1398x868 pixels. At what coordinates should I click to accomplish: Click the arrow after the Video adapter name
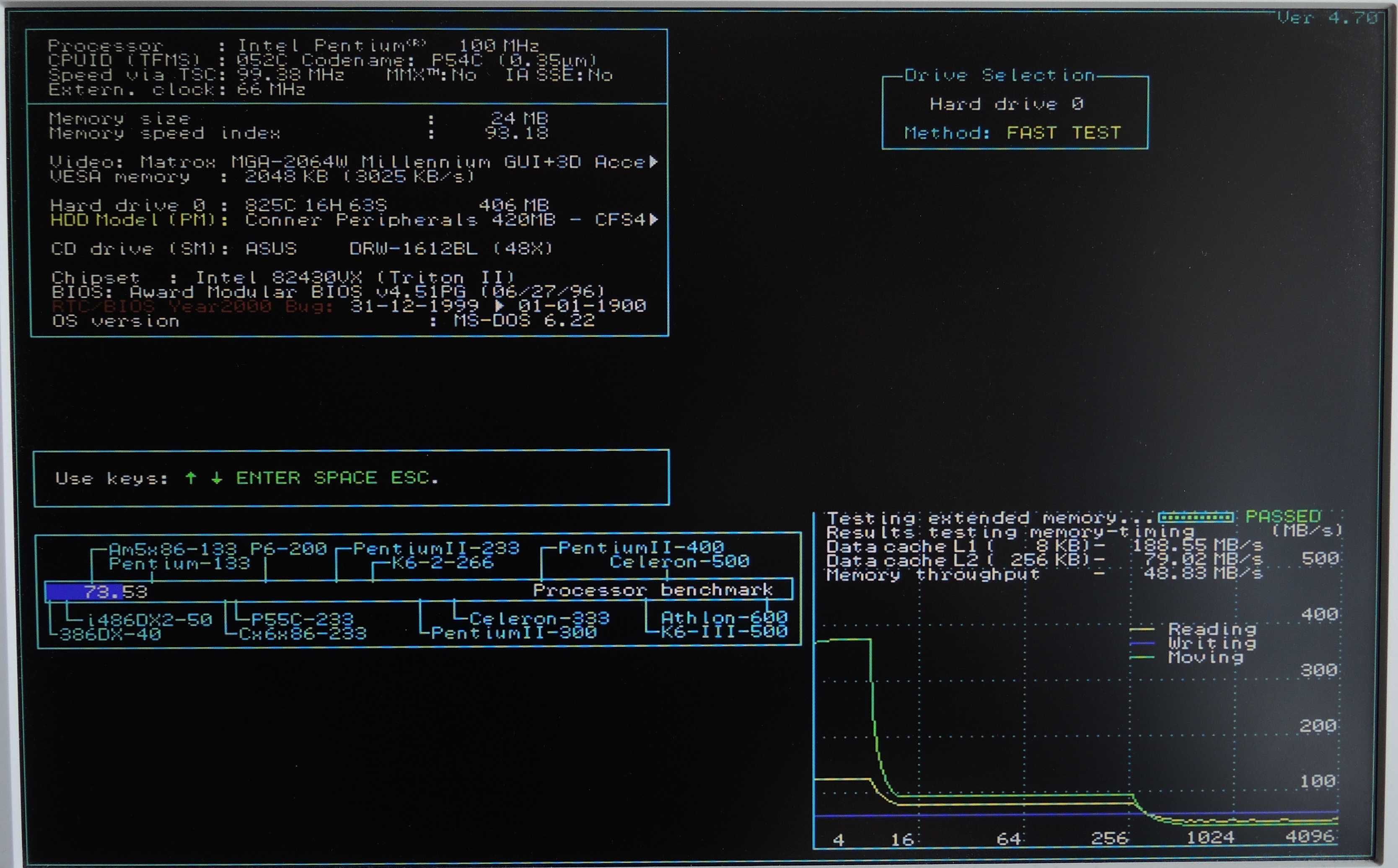click(653, 162)
